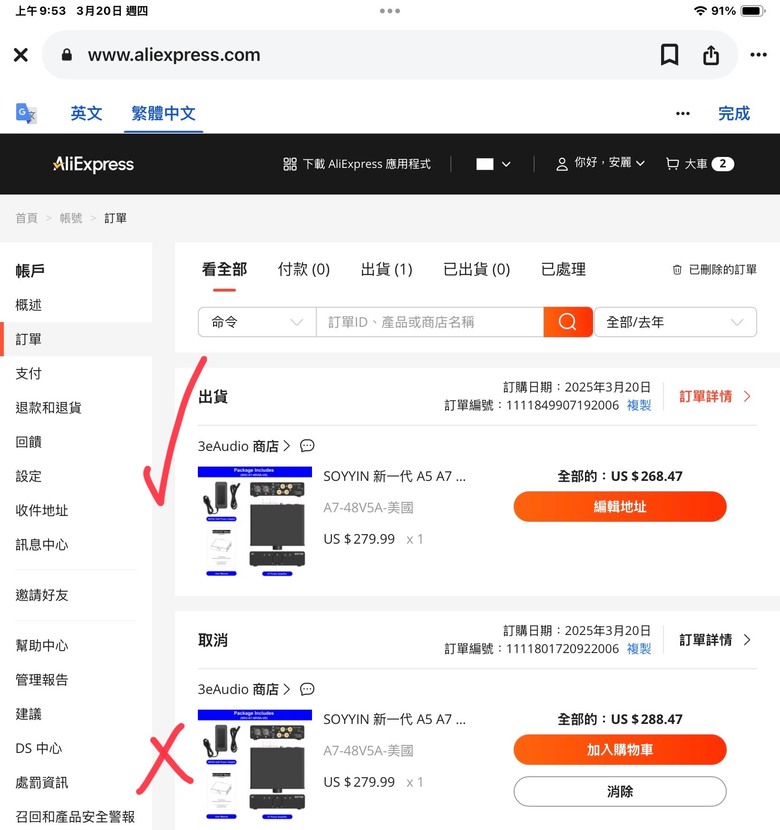
Task: Open DS 中心 in sidebar
Action: click(x=39, y=748)
